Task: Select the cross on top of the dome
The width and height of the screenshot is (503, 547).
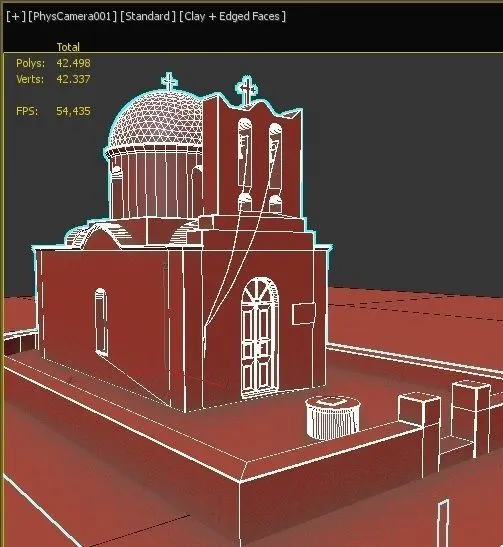Action: click(x=169, y=82)
